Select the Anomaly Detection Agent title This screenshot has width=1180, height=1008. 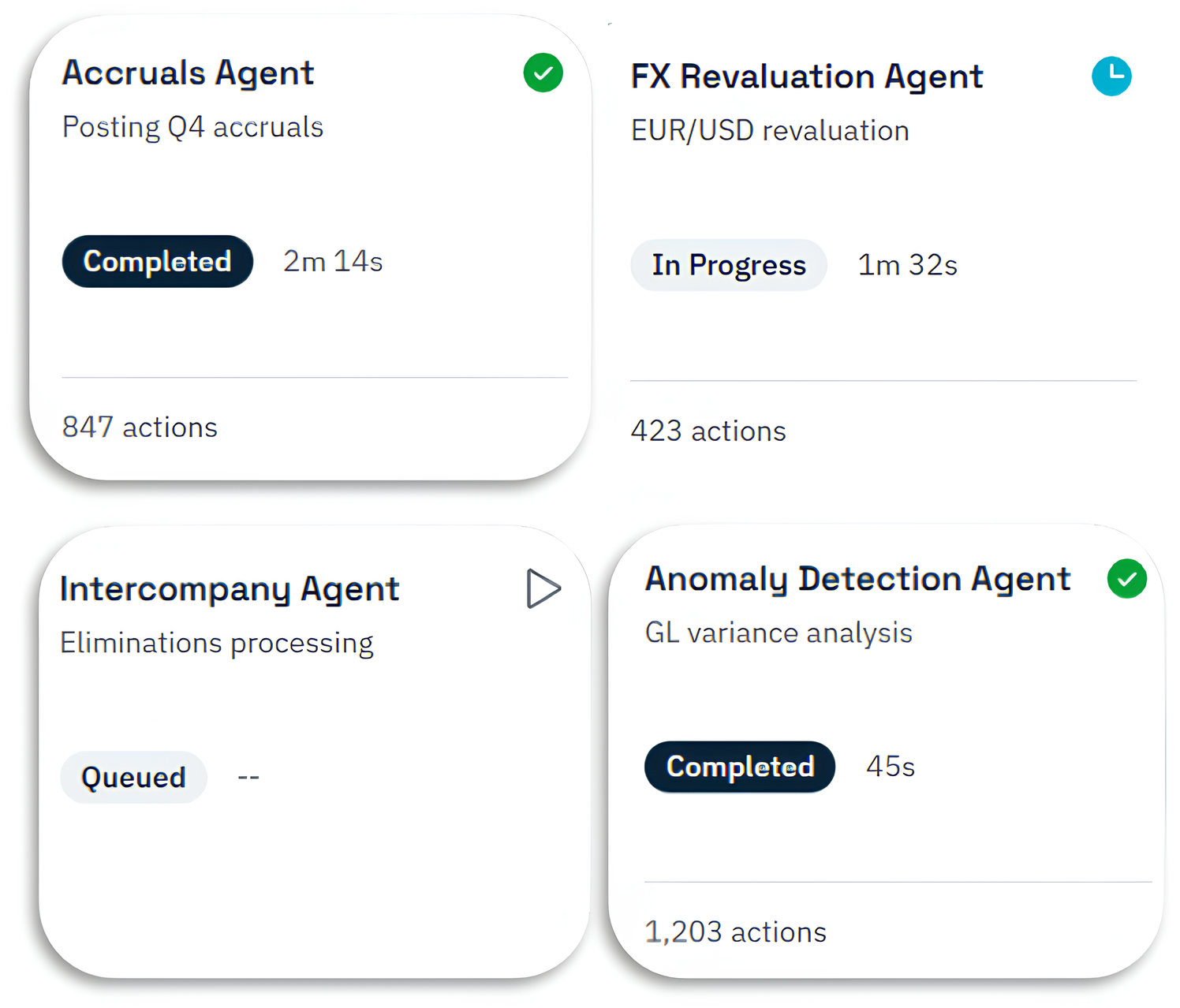857,579
